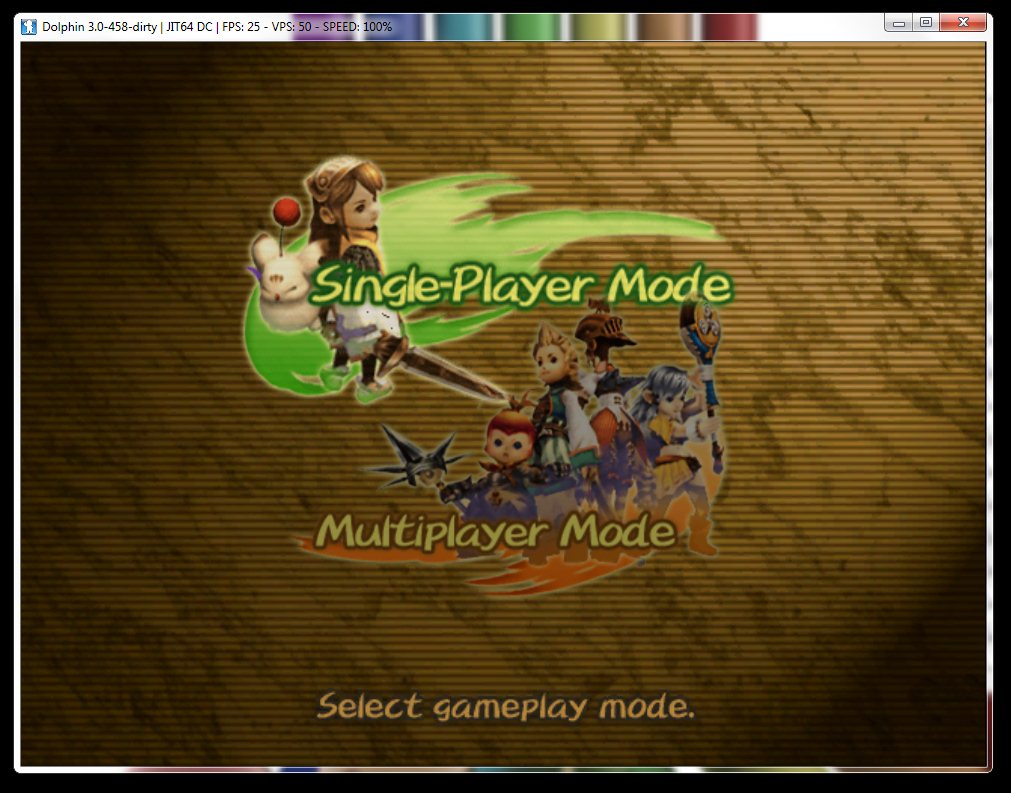Click the Dolphin window title text
The width and height of the screenshot is (1011, 793).
pos(217,25)
